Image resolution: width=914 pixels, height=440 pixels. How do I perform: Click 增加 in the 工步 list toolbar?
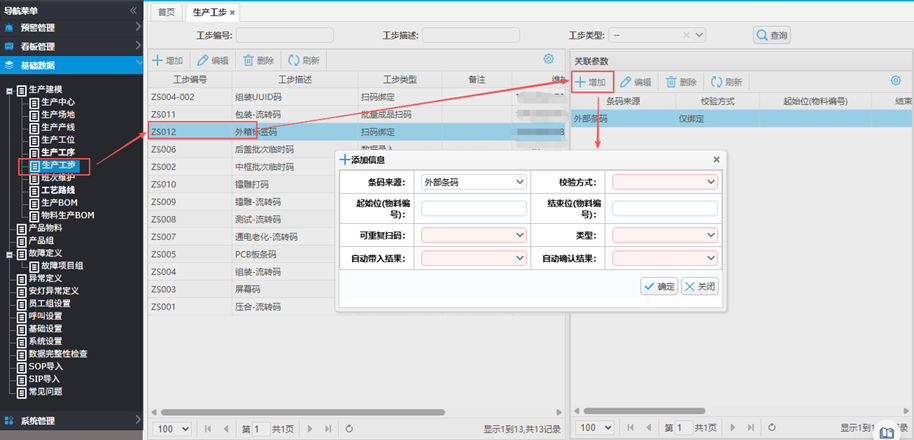[x=168, y=60]
